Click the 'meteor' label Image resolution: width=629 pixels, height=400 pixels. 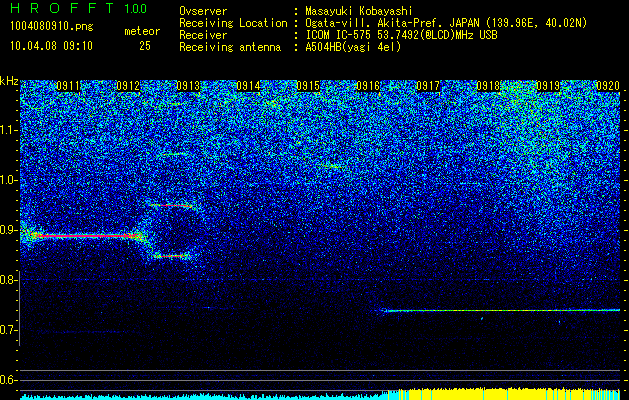pos(142,31)
